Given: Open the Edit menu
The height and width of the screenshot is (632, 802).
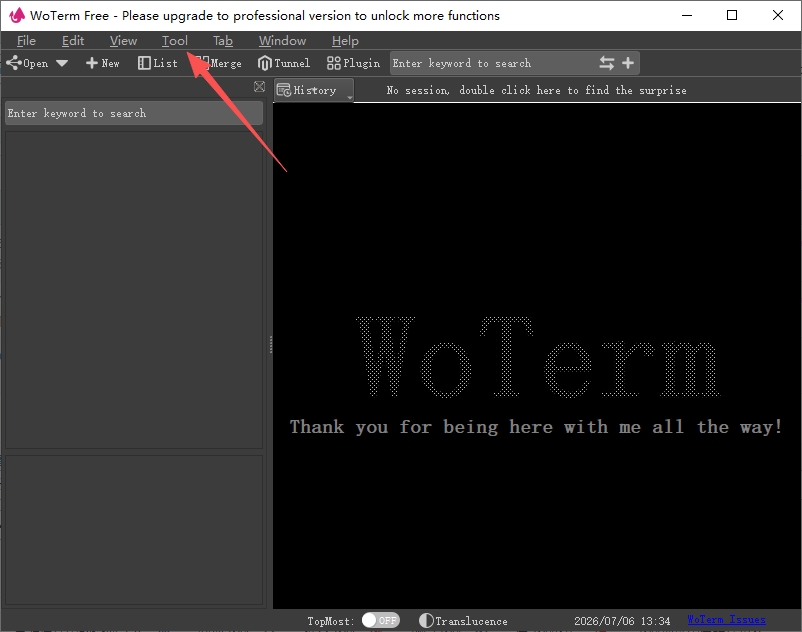Looking at the screenshot, I should click(73, 40).
